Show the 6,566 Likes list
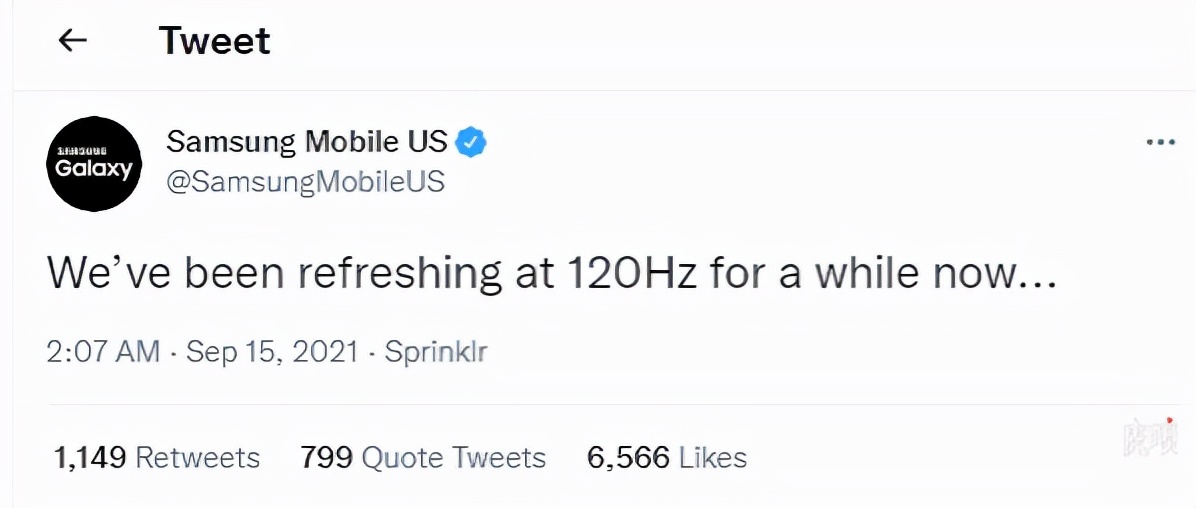The height and width of the screenshot is (508, 1196). 667,458
